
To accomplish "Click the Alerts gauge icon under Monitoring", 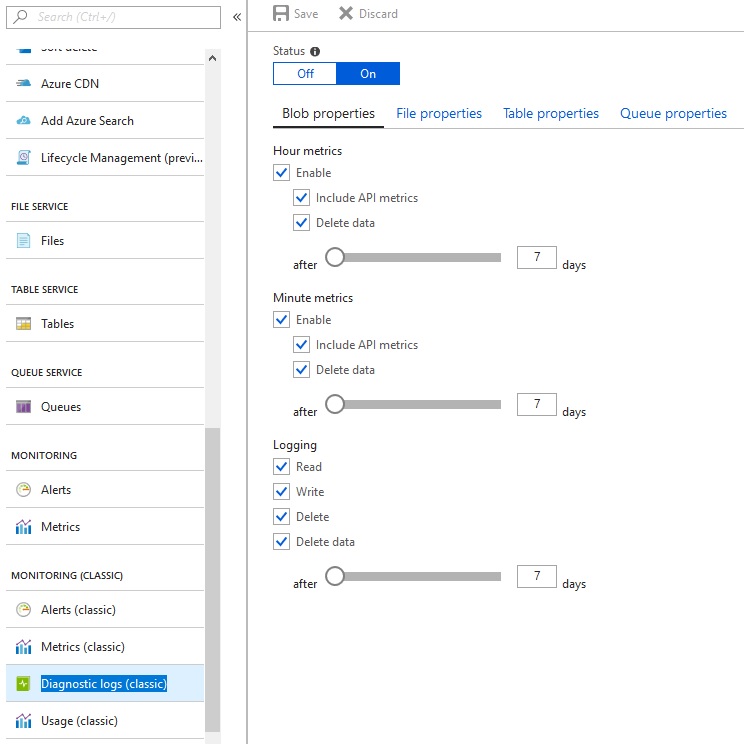I will point(23,489).
